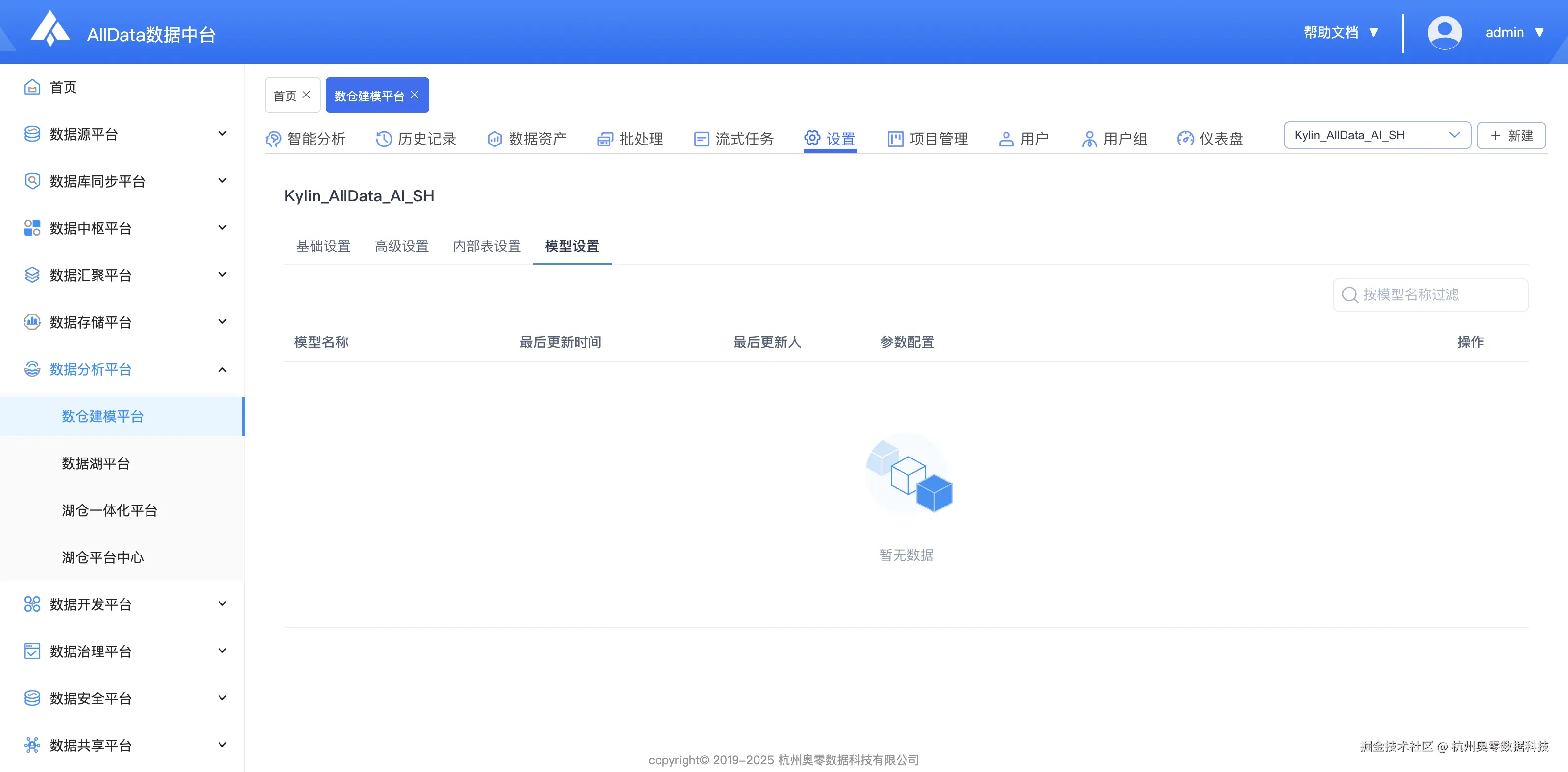
Task: Click the 新建 button
Action: click(x=1512, y=135)
